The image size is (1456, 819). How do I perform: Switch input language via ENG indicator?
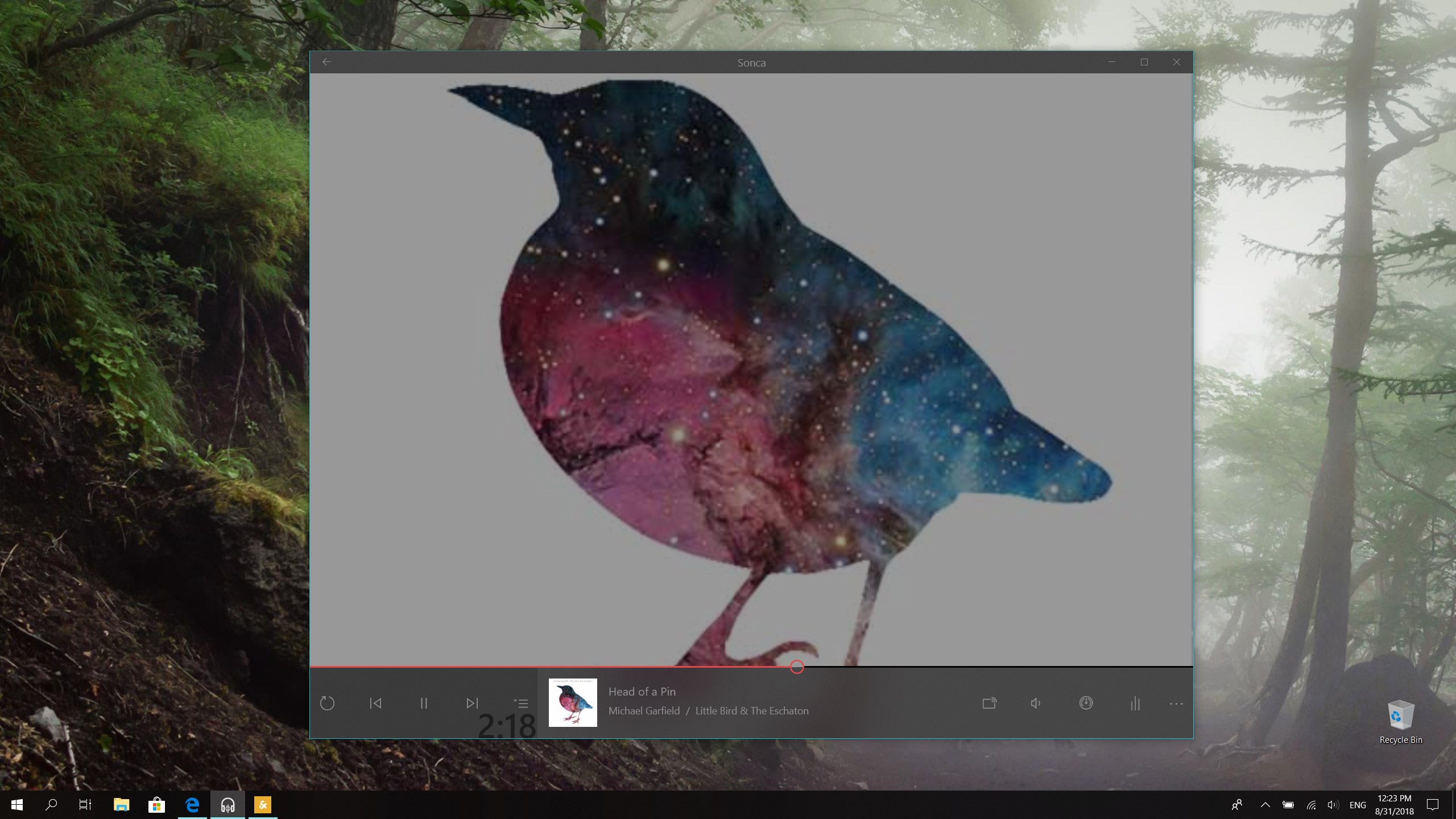coord(1358,804)
